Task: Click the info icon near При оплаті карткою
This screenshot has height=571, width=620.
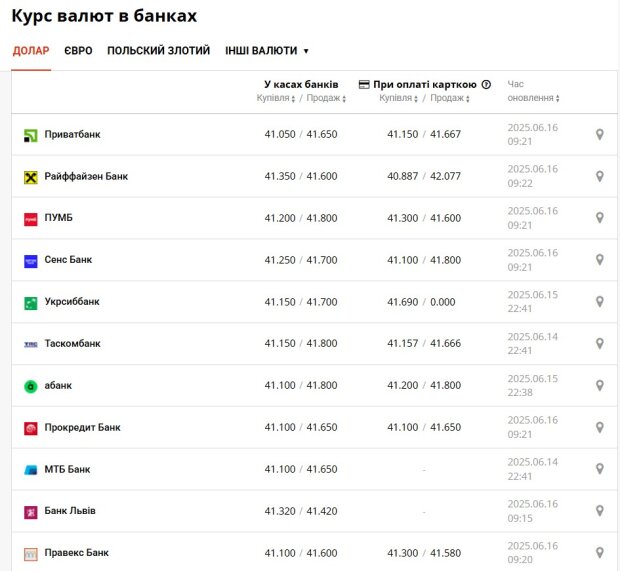Action: (486, 84)
